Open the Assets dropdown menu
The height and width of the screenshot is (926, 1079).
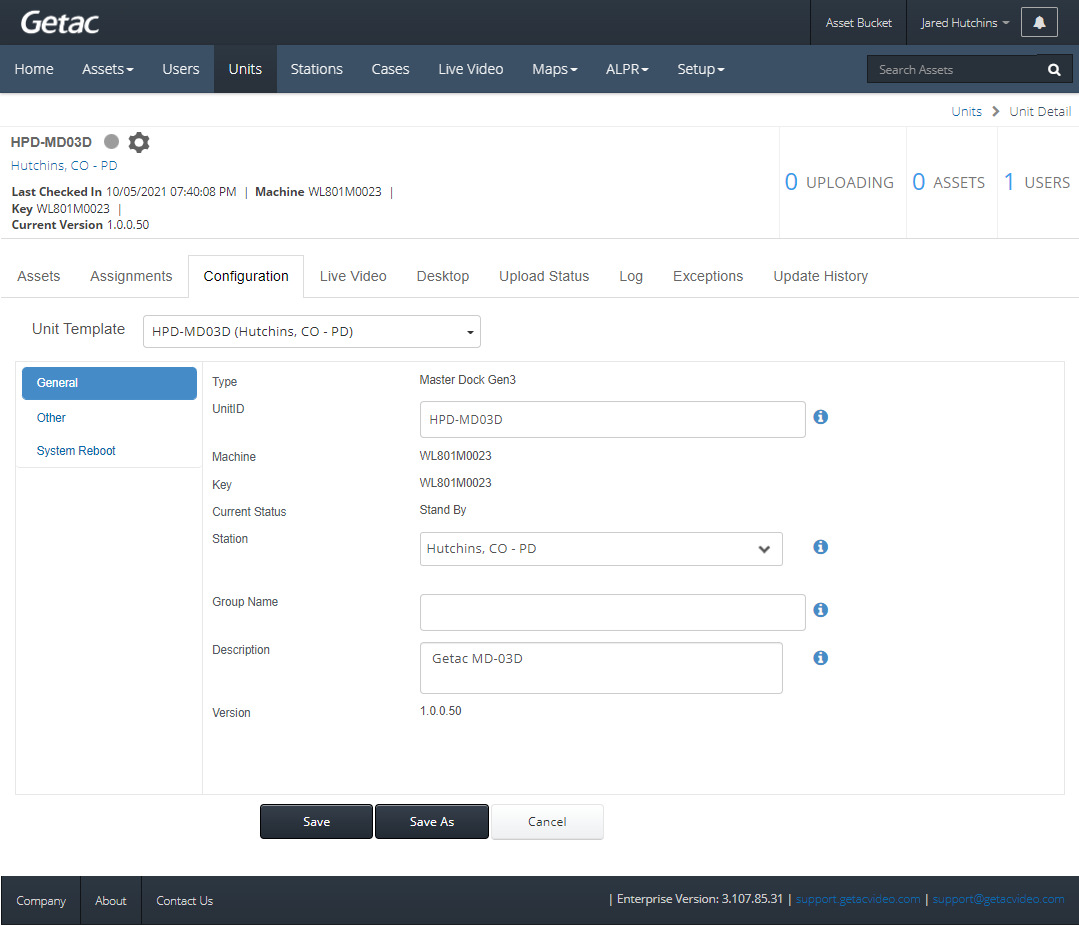pyautogui.click(x=107, y=69)
